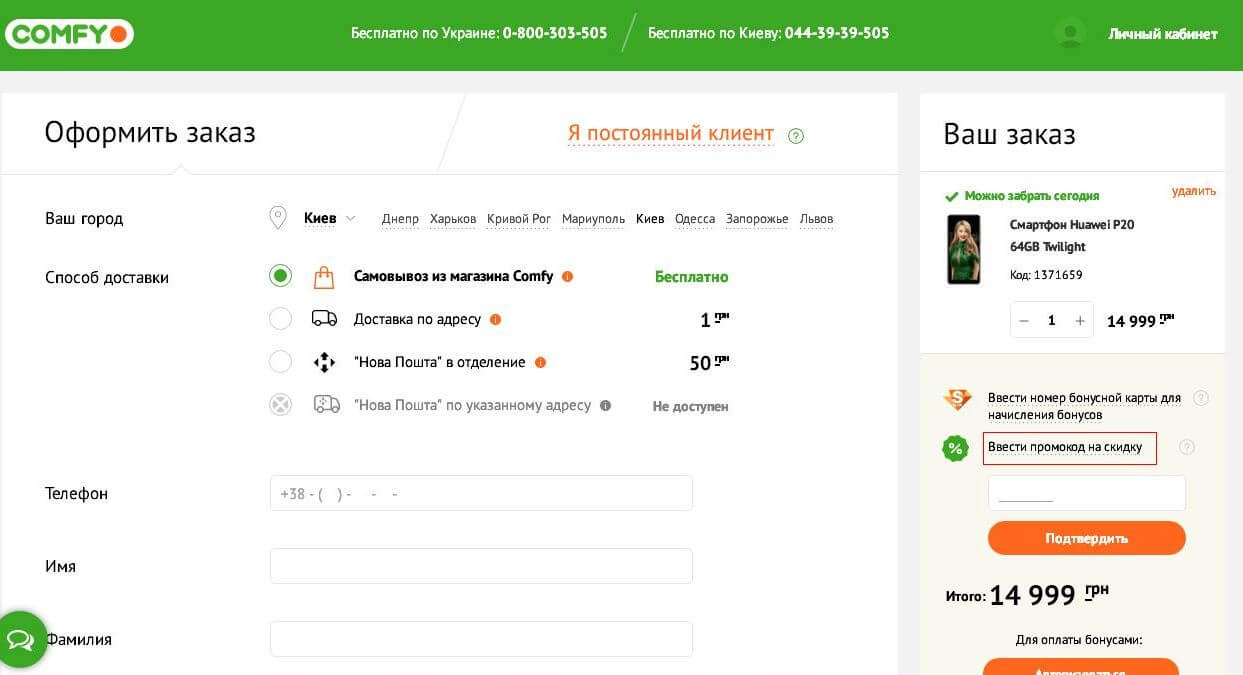This screenshot has height=675, width=1243.
Task: Click the bonus card icon
Action: click(x=957, y=400)
